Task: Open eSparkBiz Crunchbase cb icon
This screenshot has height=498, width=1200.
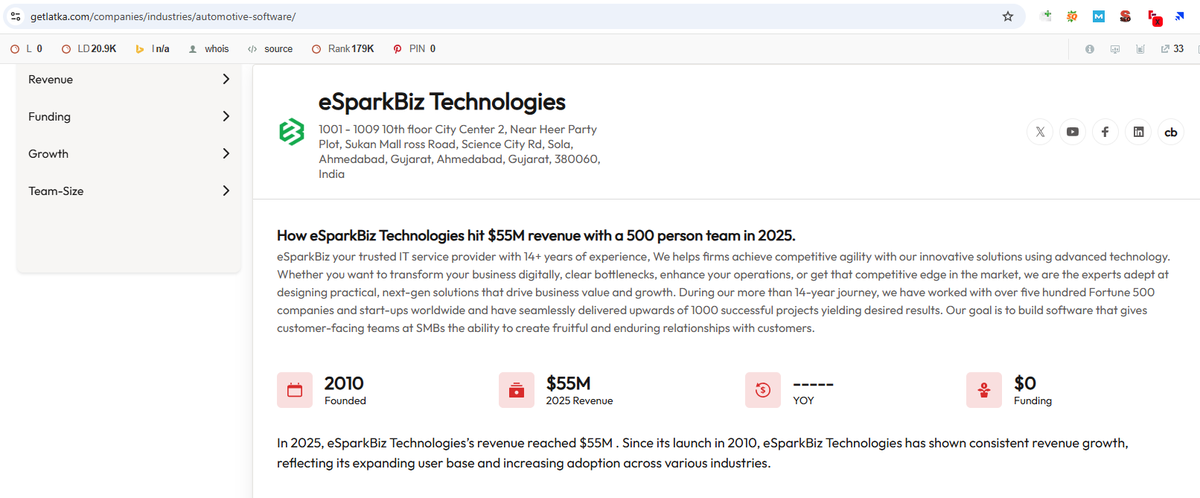Action: click(1170, 132)
